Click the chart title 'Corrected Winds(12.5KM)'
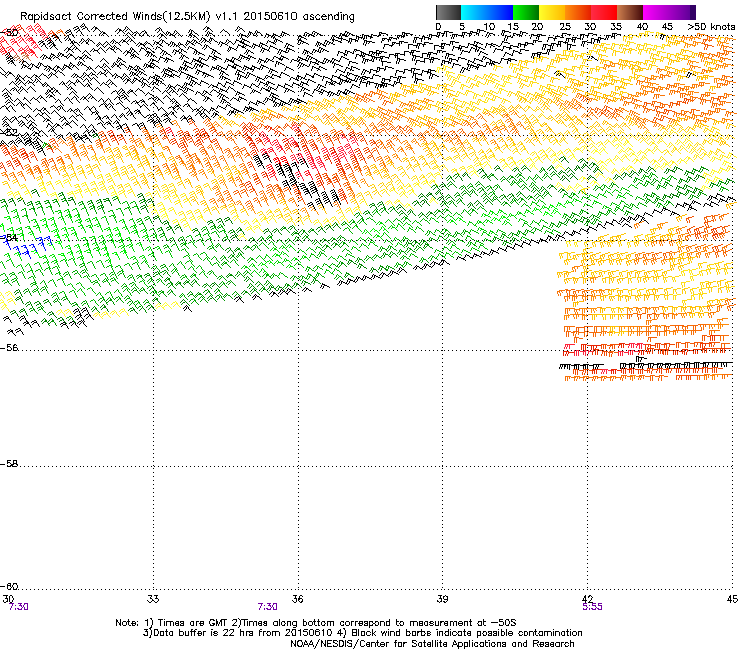This screenshot has width=740, height=650. point(143,17)
